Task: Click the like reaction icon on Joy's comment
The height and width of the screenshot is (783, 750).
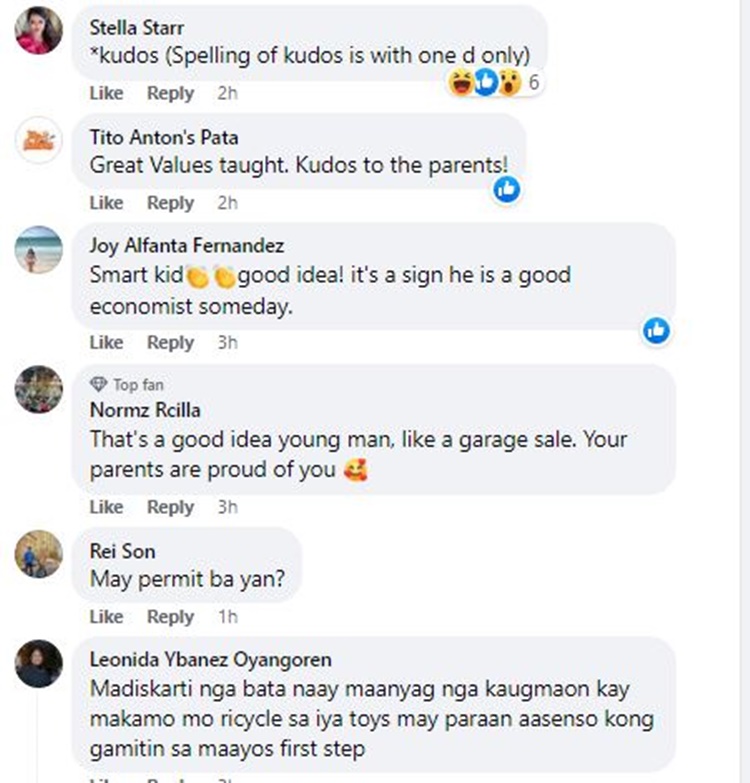Action: pos(657,331)
